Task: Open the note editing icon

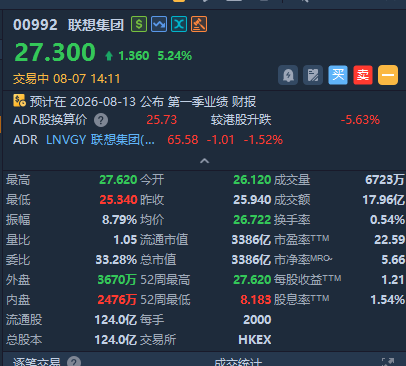Action: click(313, 75)
